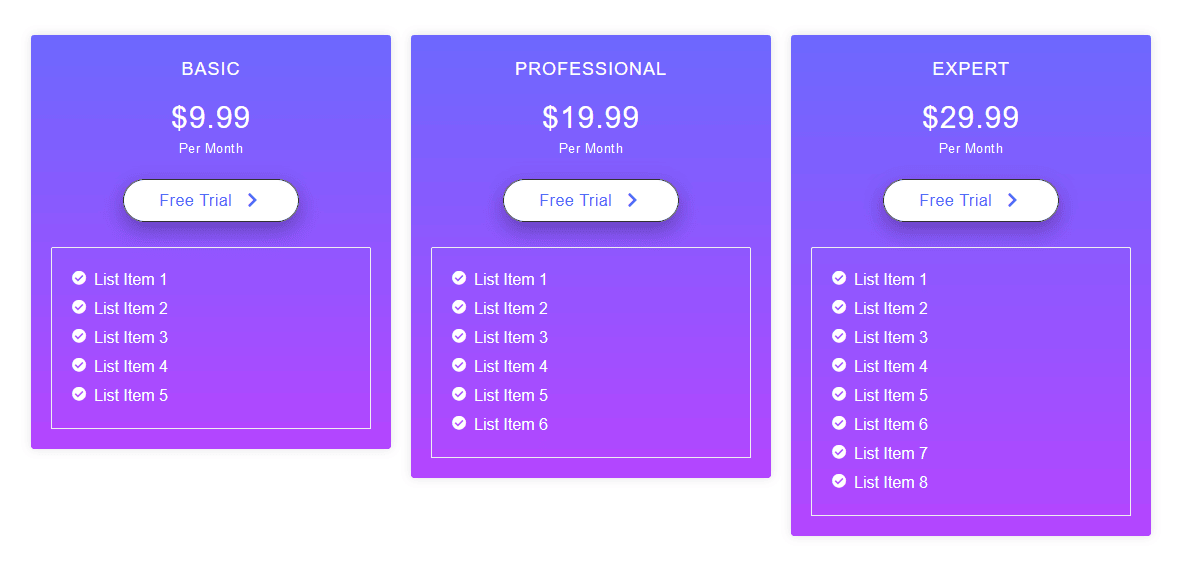Click the EXPERT plan heading
1185x568 pixels.
tap(970, 69)
